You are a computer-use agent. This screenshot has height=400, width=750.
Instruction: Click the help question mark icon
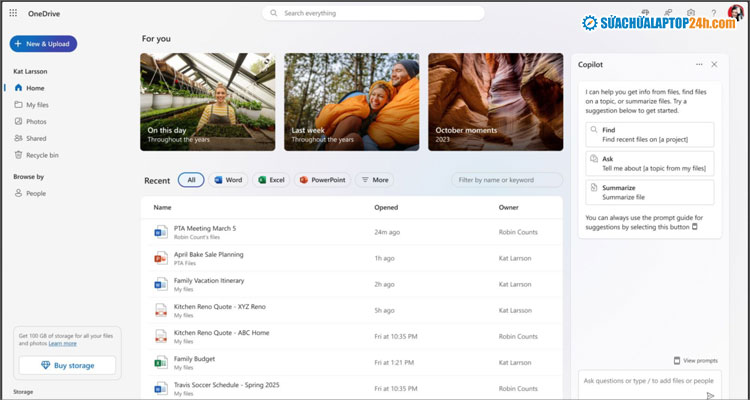click(x=714, y=13)
